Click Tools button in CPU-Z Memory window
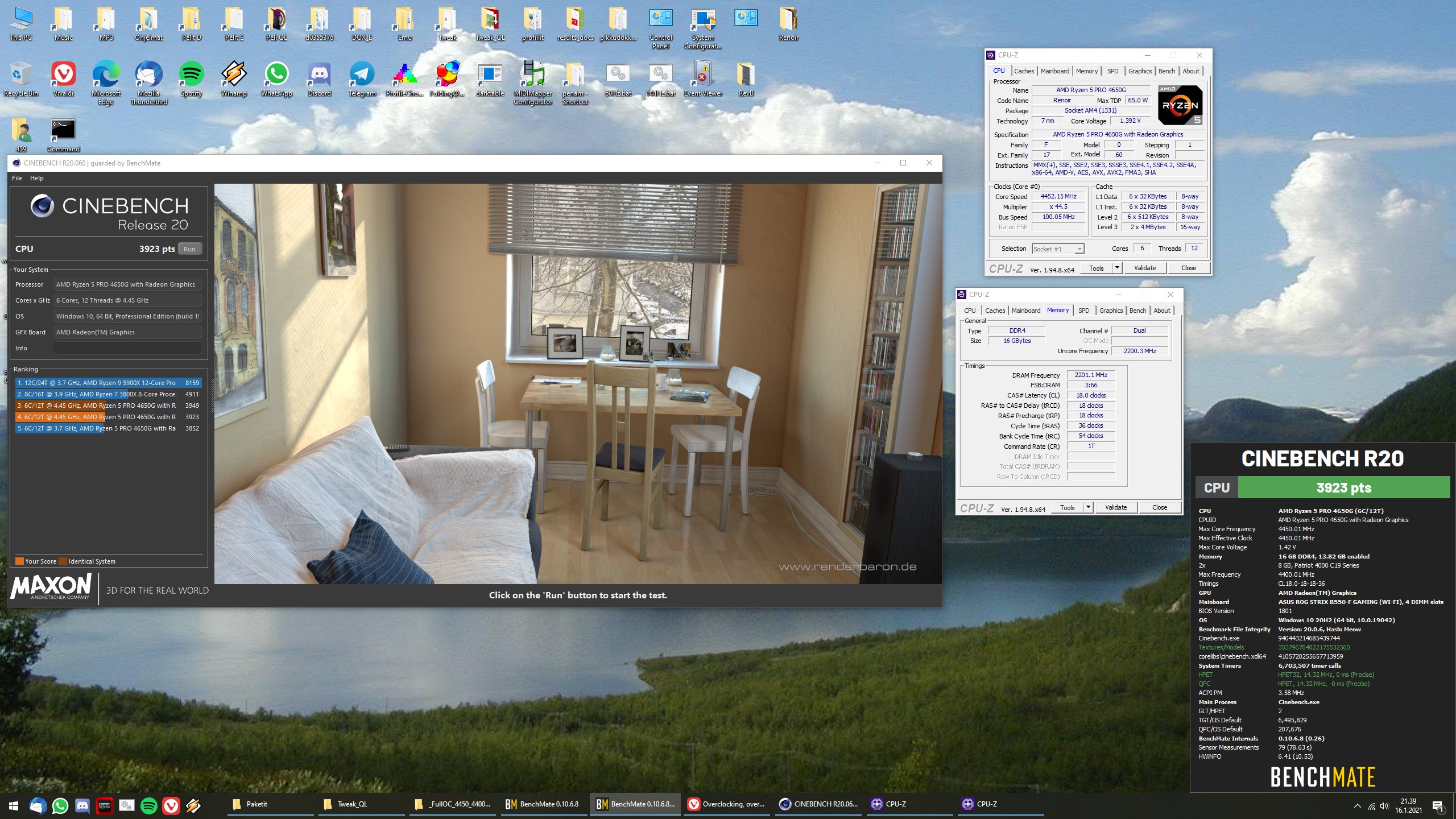This screenshot has width=1456, height=819. tap(1068, 507)
